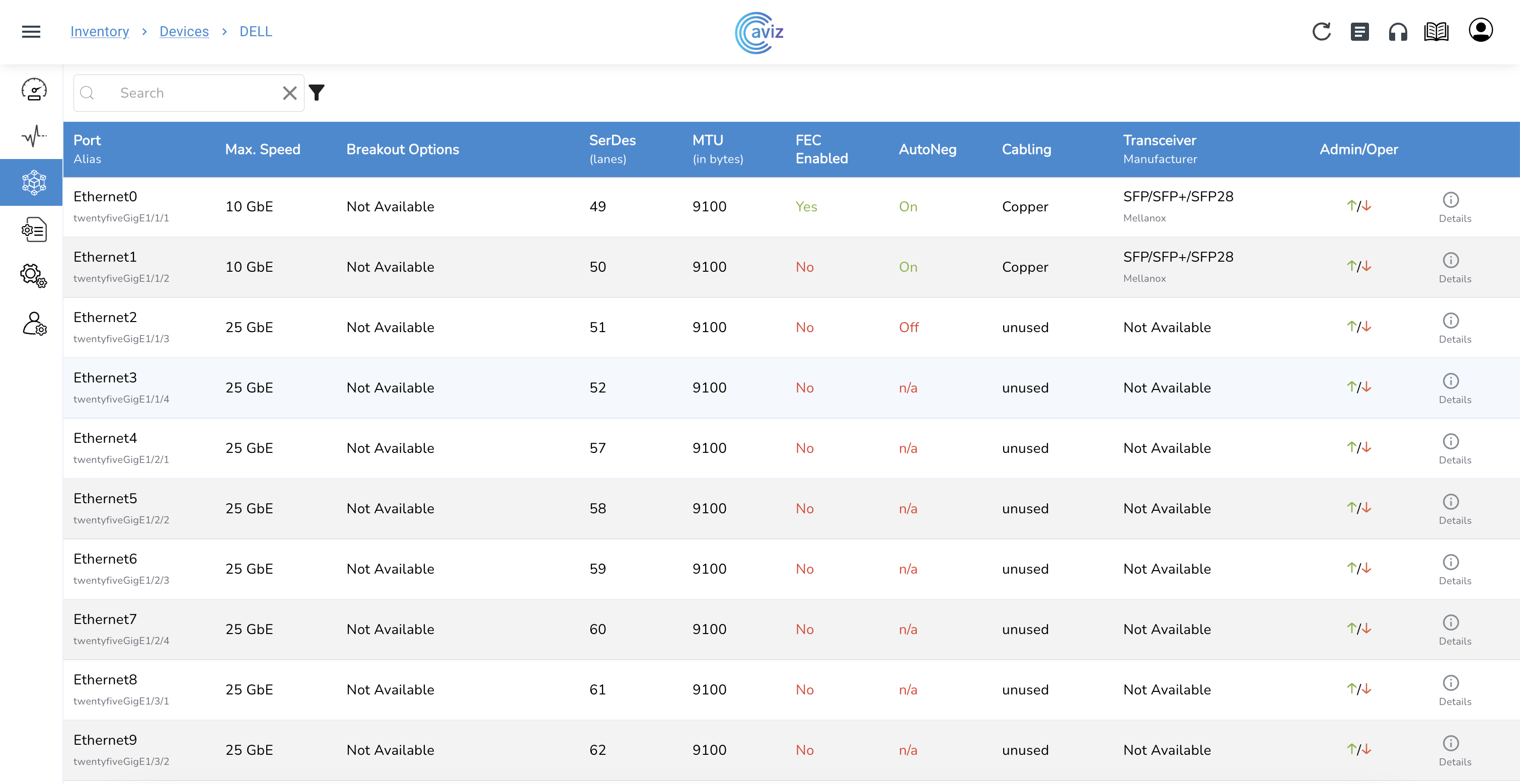
Task: Select the inventory cubes sidebar icon
Action: (34, 182)
